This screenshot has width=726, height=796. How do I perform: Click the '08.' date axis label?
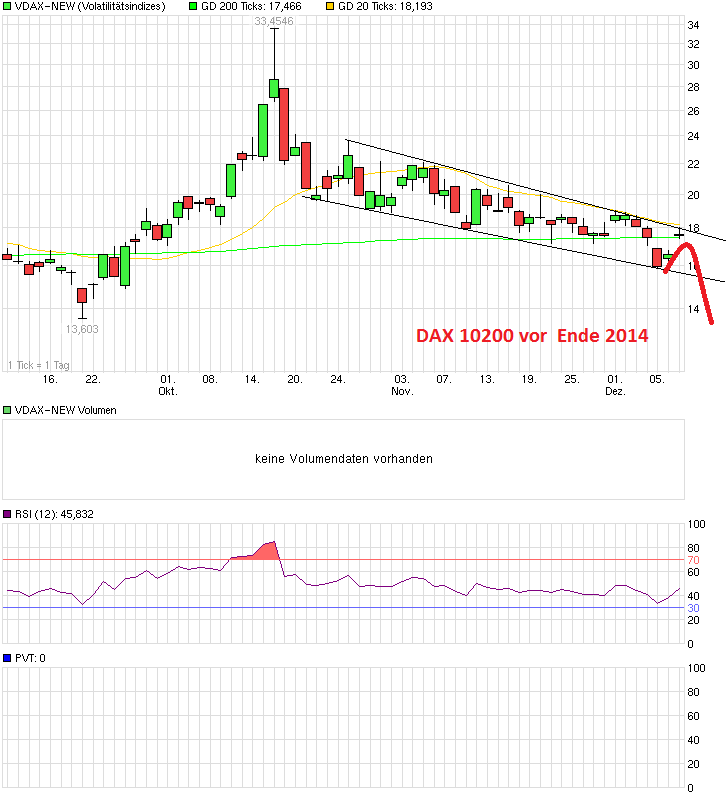tap(210, 379)
